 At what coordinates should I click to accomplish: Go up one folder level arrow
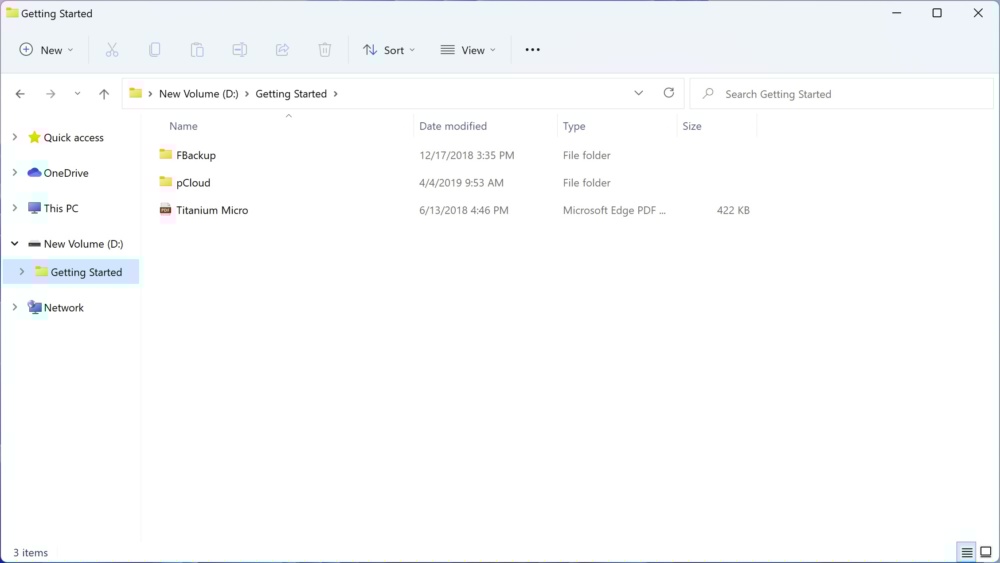(104, 94)
